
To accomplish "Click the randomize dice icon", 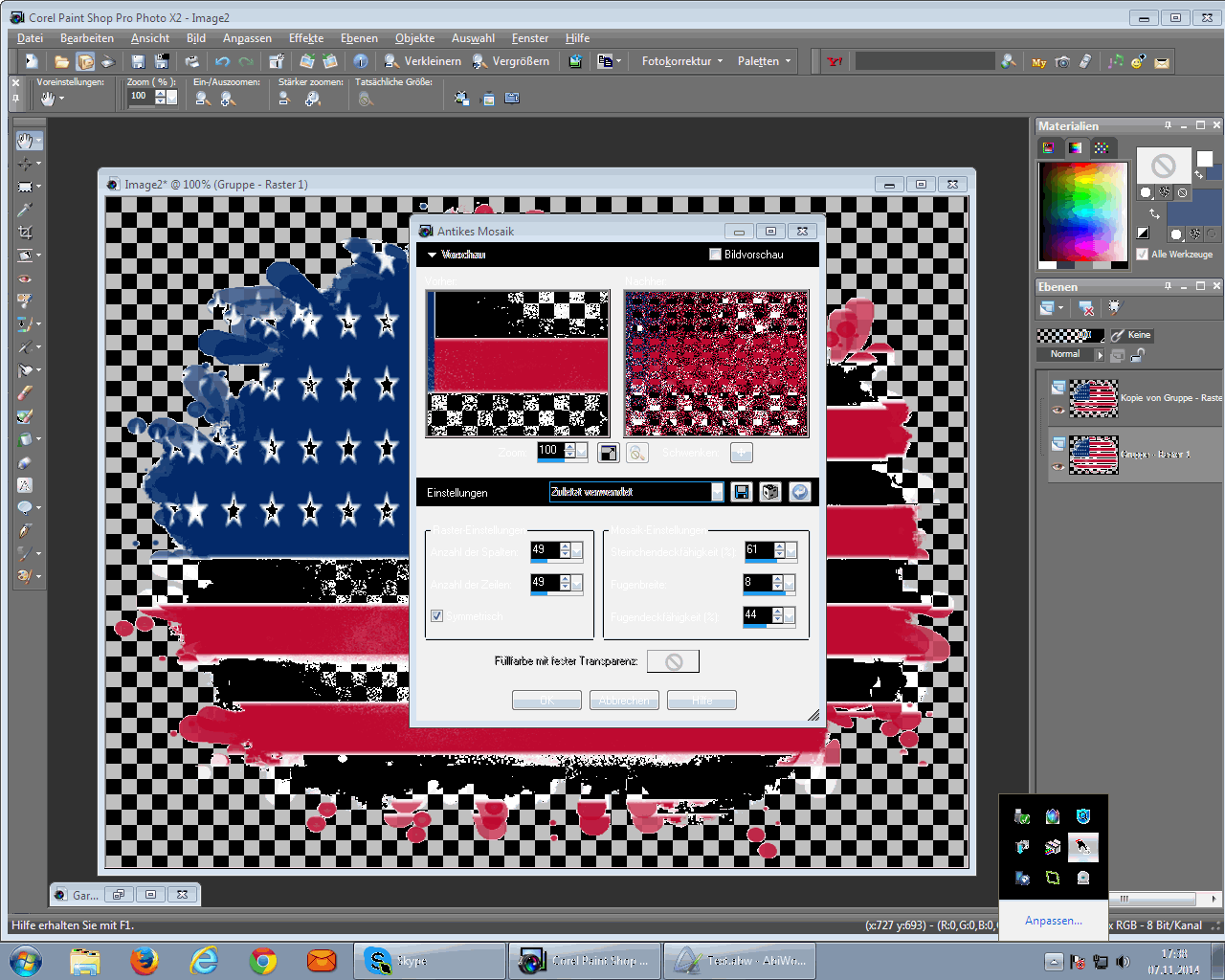I will pyautogui.click(x=770, y=492).
